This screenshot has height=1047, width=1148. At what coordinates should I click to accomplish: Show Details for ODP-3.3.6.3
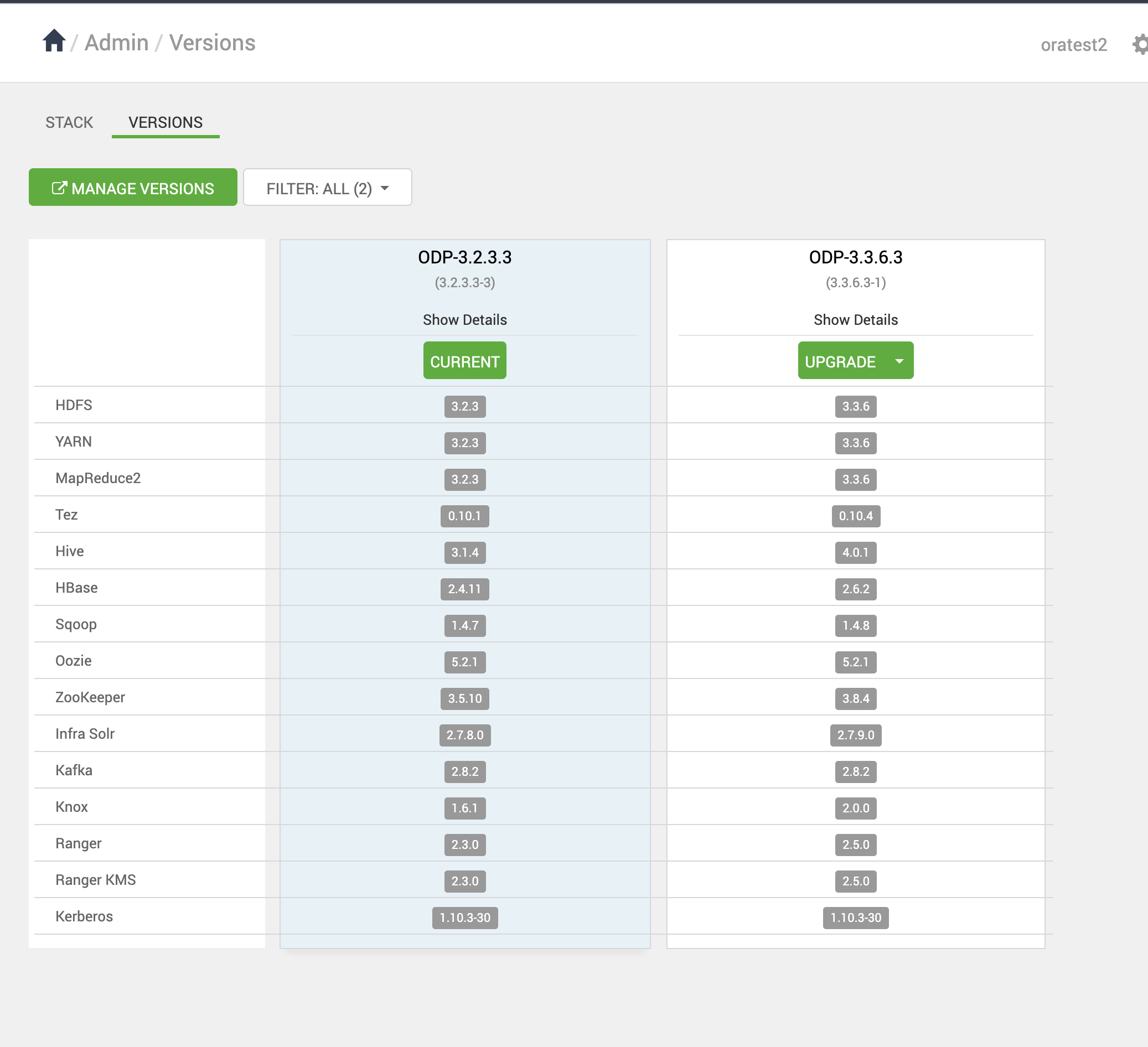pos(855,320)
